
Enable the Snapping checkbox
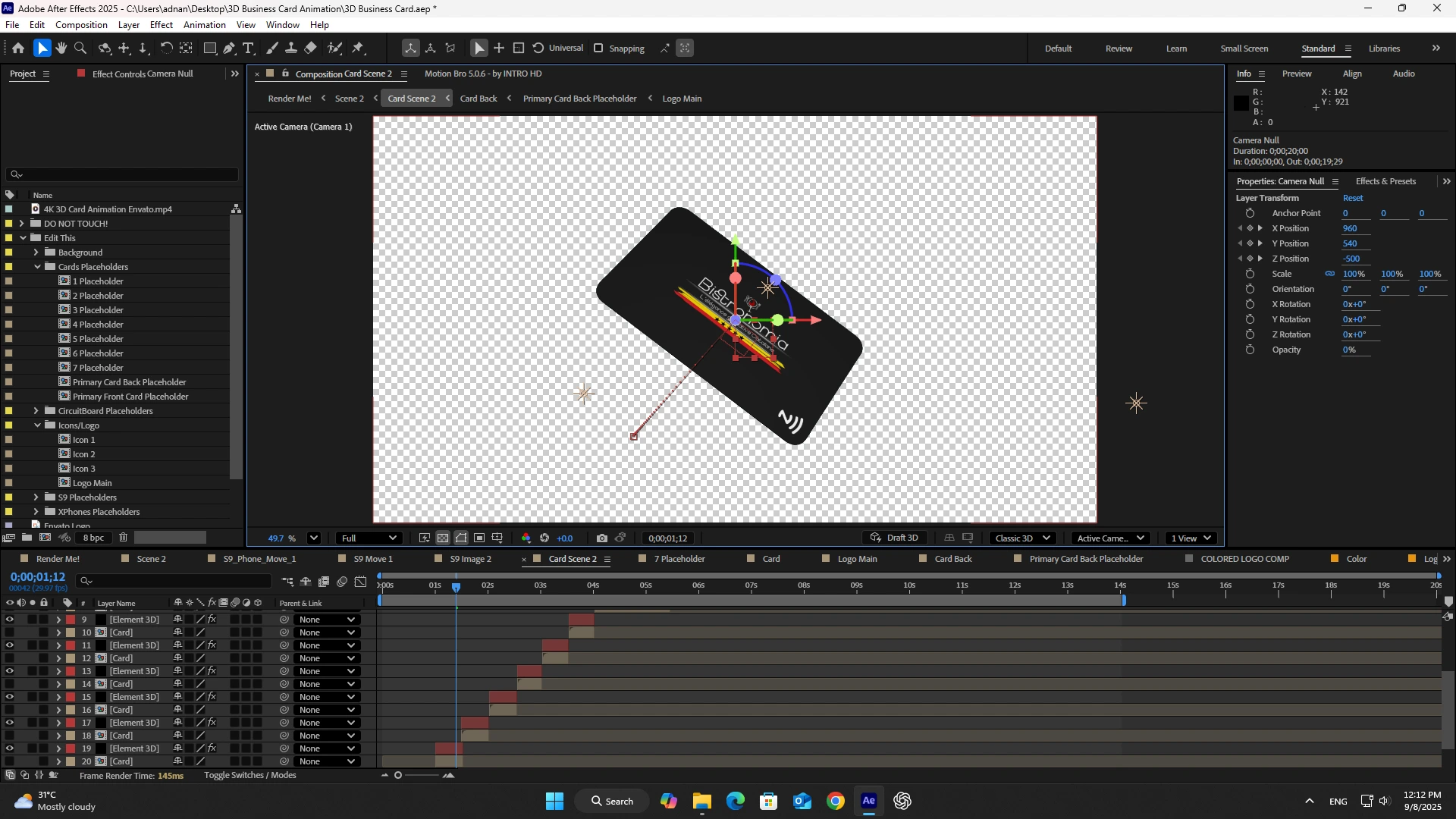click(x=598, y=49)
